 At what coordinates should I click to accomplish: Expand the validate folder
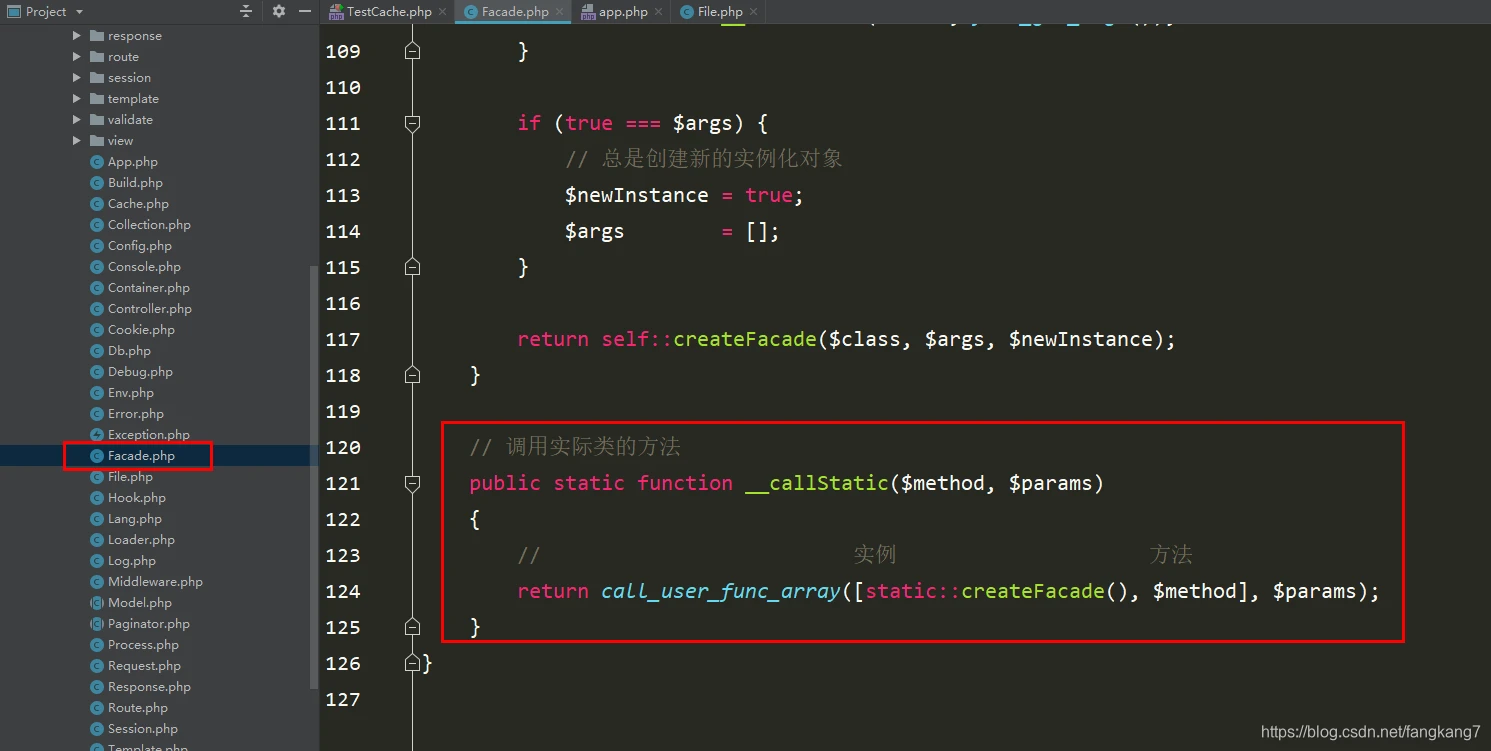point(77,120)
